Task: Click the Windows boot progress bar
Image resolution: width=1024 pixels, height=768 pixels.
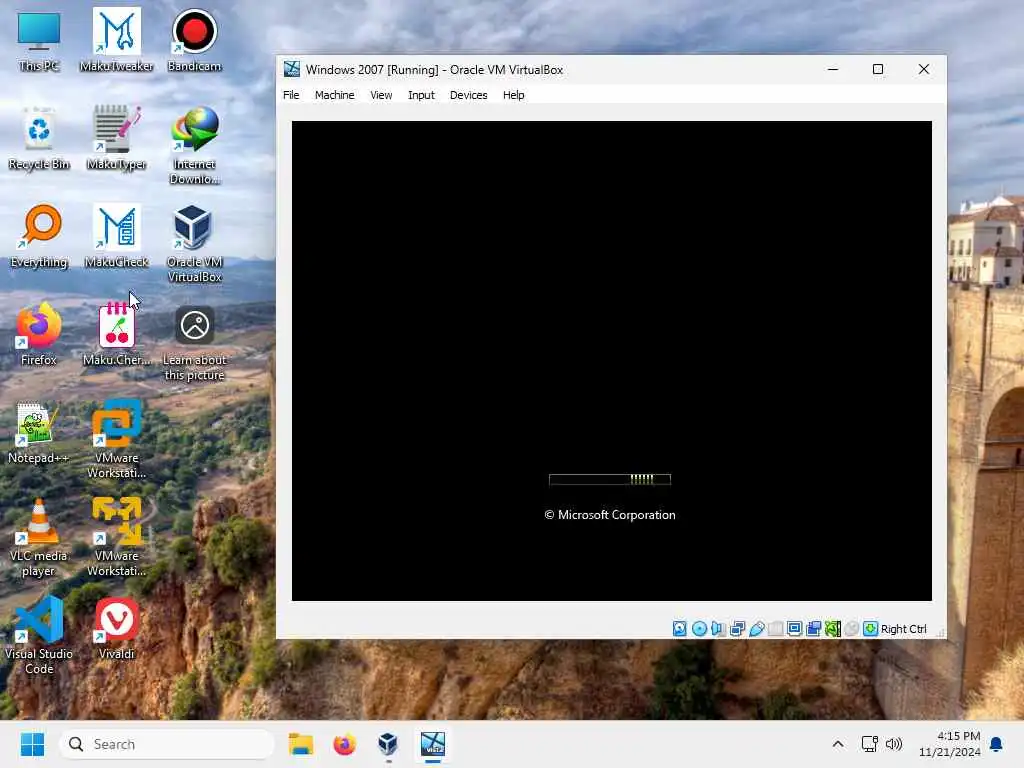Action: coord(610,479)
